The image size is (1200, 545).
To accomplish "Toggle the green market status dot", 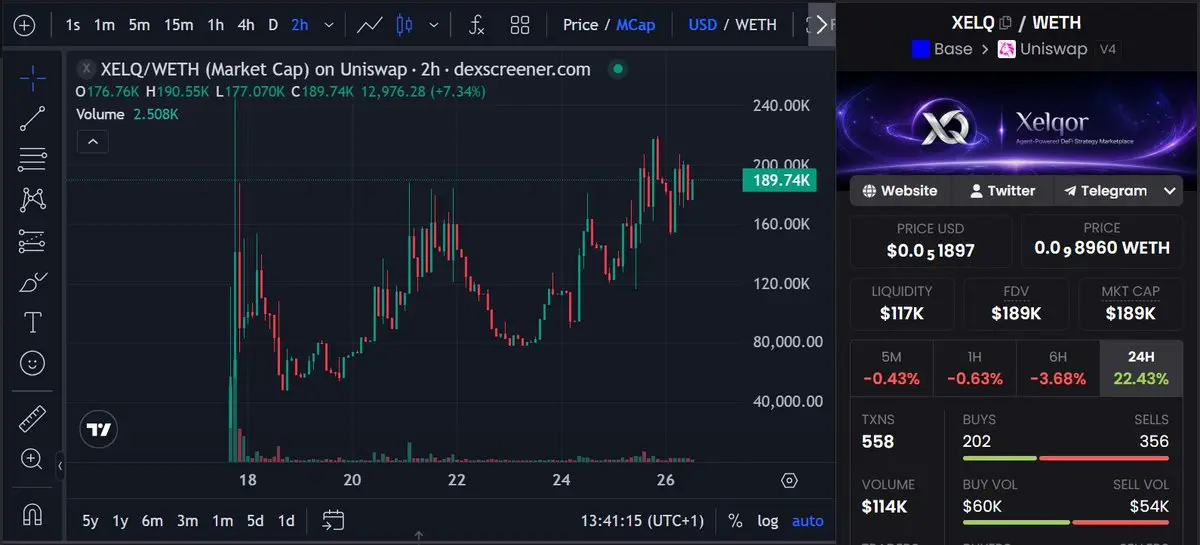I will [617, 69].
